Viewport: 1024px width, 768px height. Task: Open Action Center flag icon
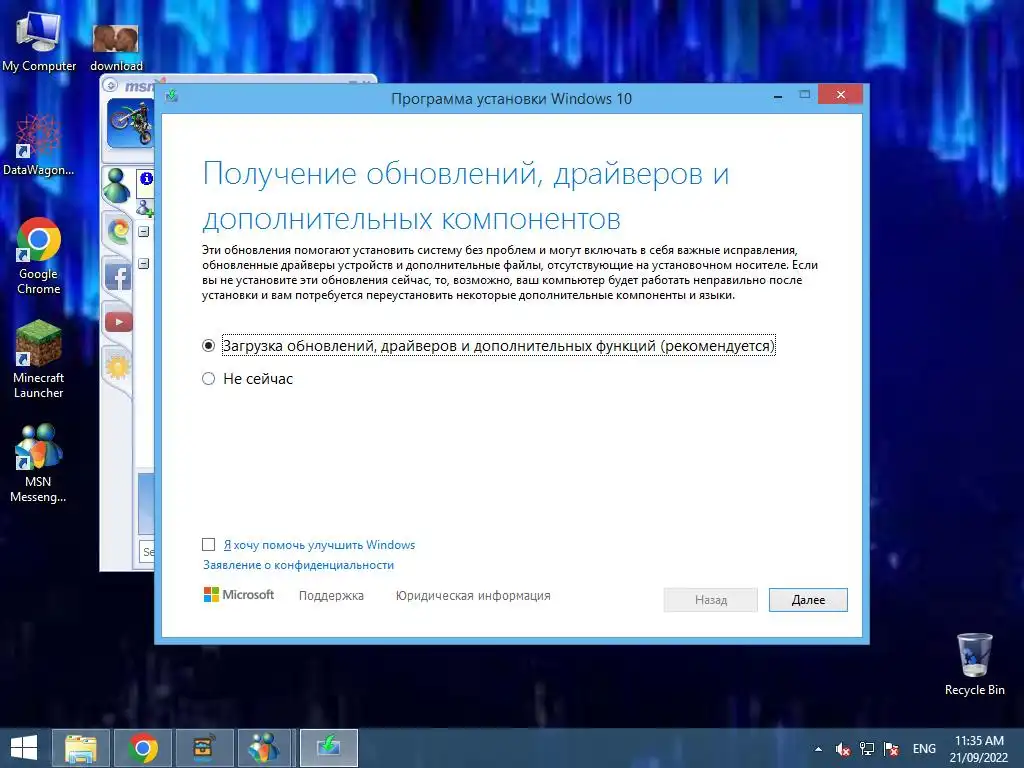(x=891, y=749)
